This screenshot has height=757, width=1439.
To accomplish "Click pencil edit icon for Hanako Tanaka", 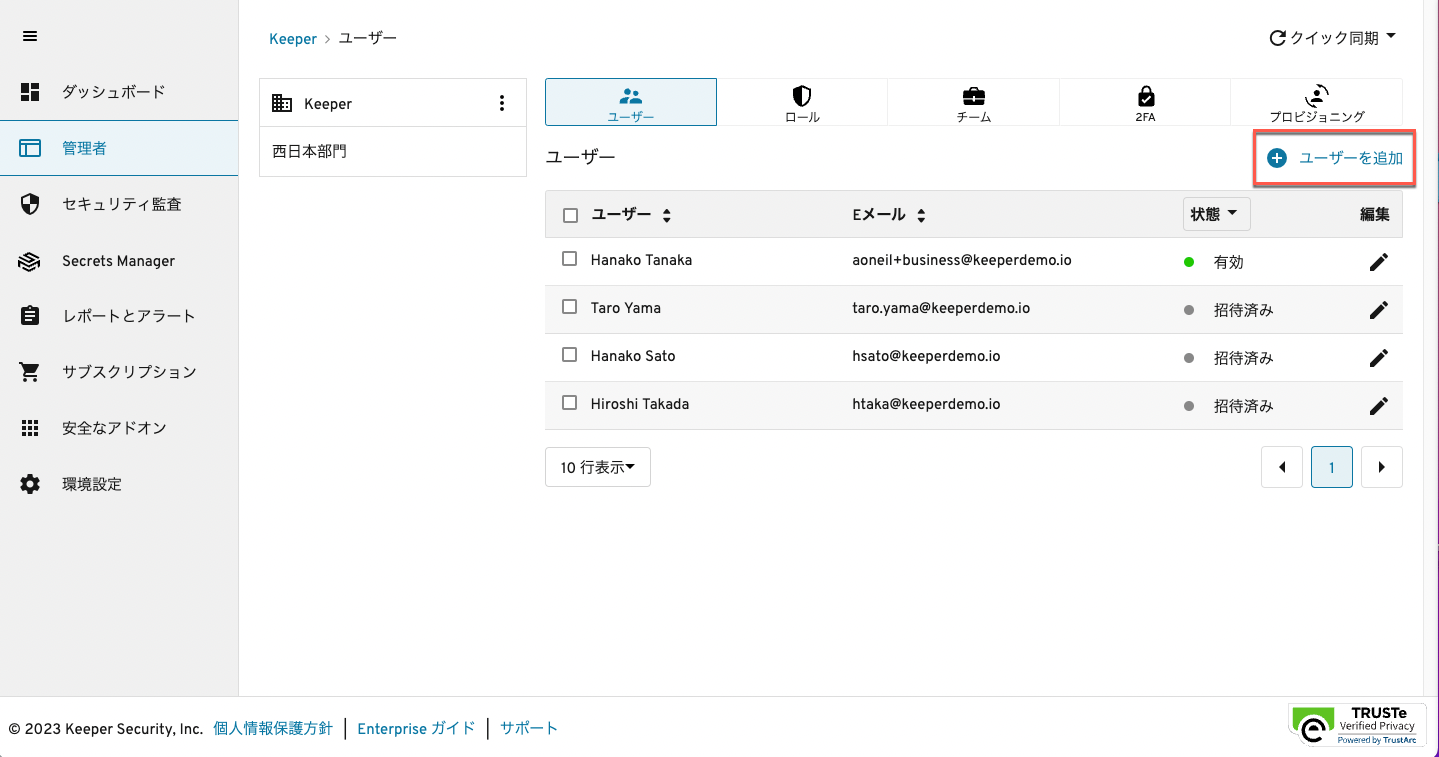I will pyautogui.click(x=1378, y=262).
